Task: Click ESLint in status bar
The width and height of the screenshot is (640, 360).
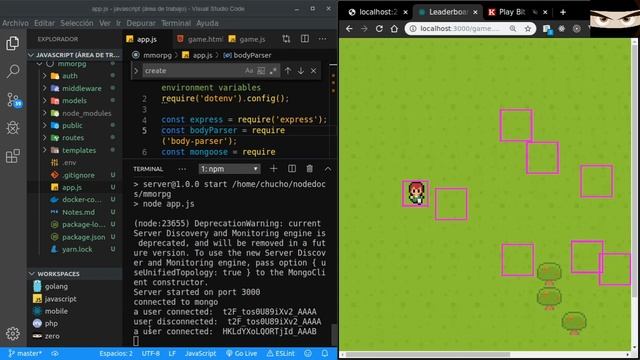Action: (280, 353)
